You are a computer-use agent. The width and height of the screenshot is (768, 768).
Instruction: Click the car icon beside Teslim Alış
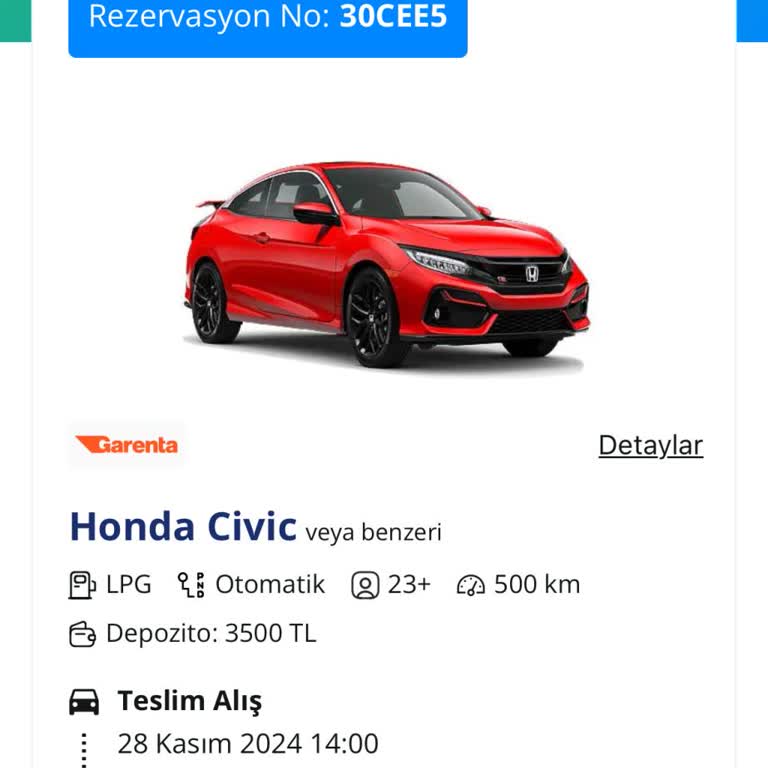(x=84, y=701)
